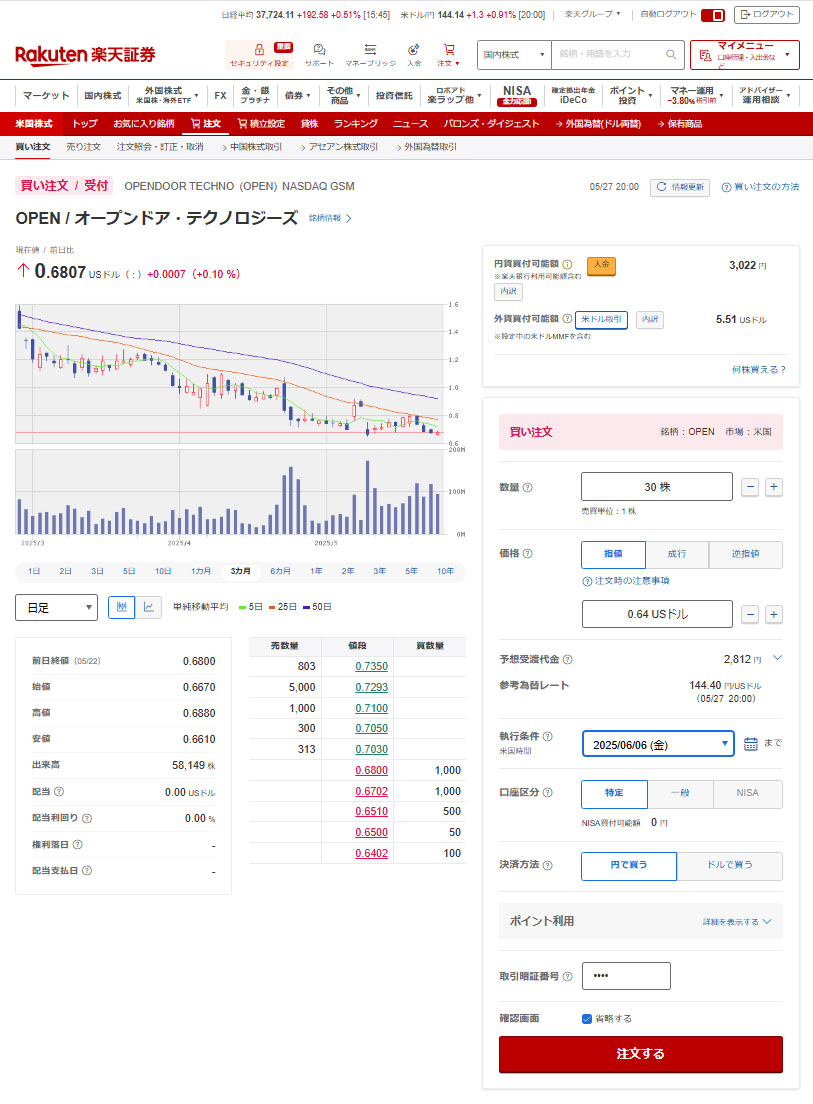This screenshot has height=1104, width=813.
Task: Uncheck the 省略する confirmation checkbox
Action: tap(587, 1019)
